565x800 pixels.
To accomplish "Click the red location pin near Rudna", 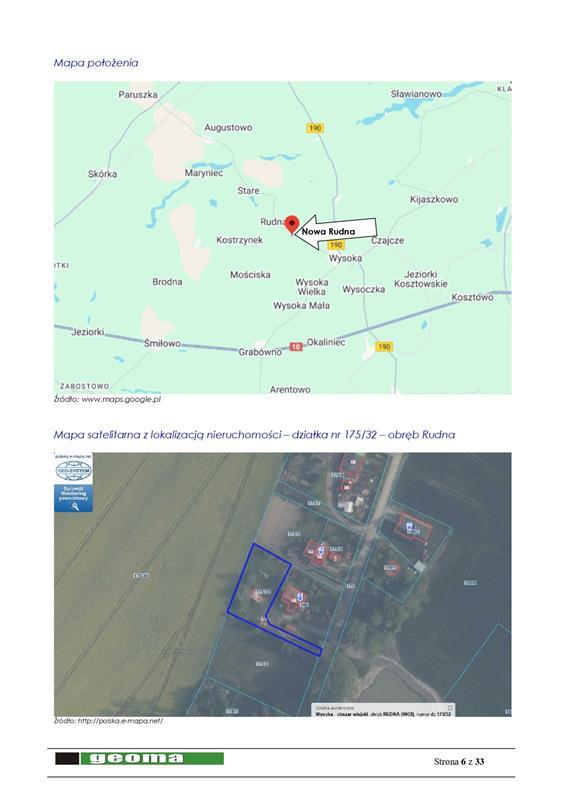I will pos(291,224).
